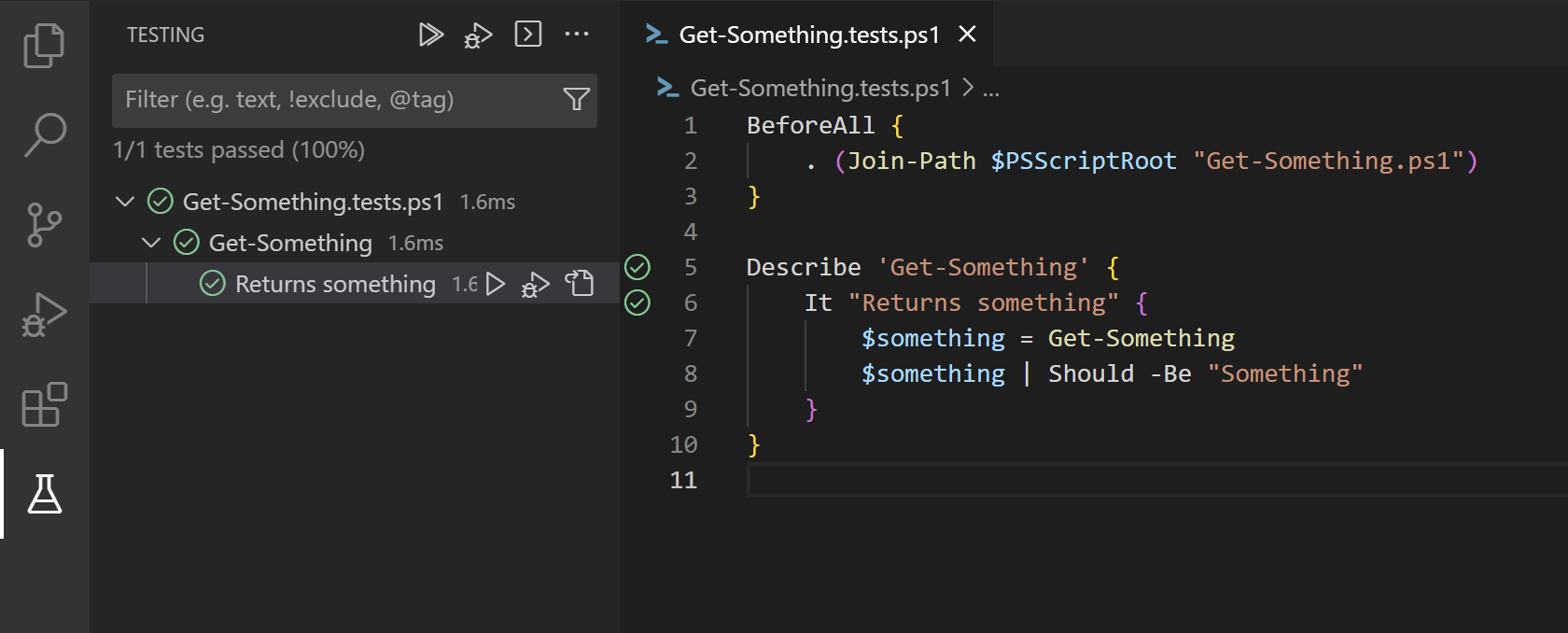Select 'Get-Something' describe tree row
1568x633 pixels.
click(x=355, y=243)
